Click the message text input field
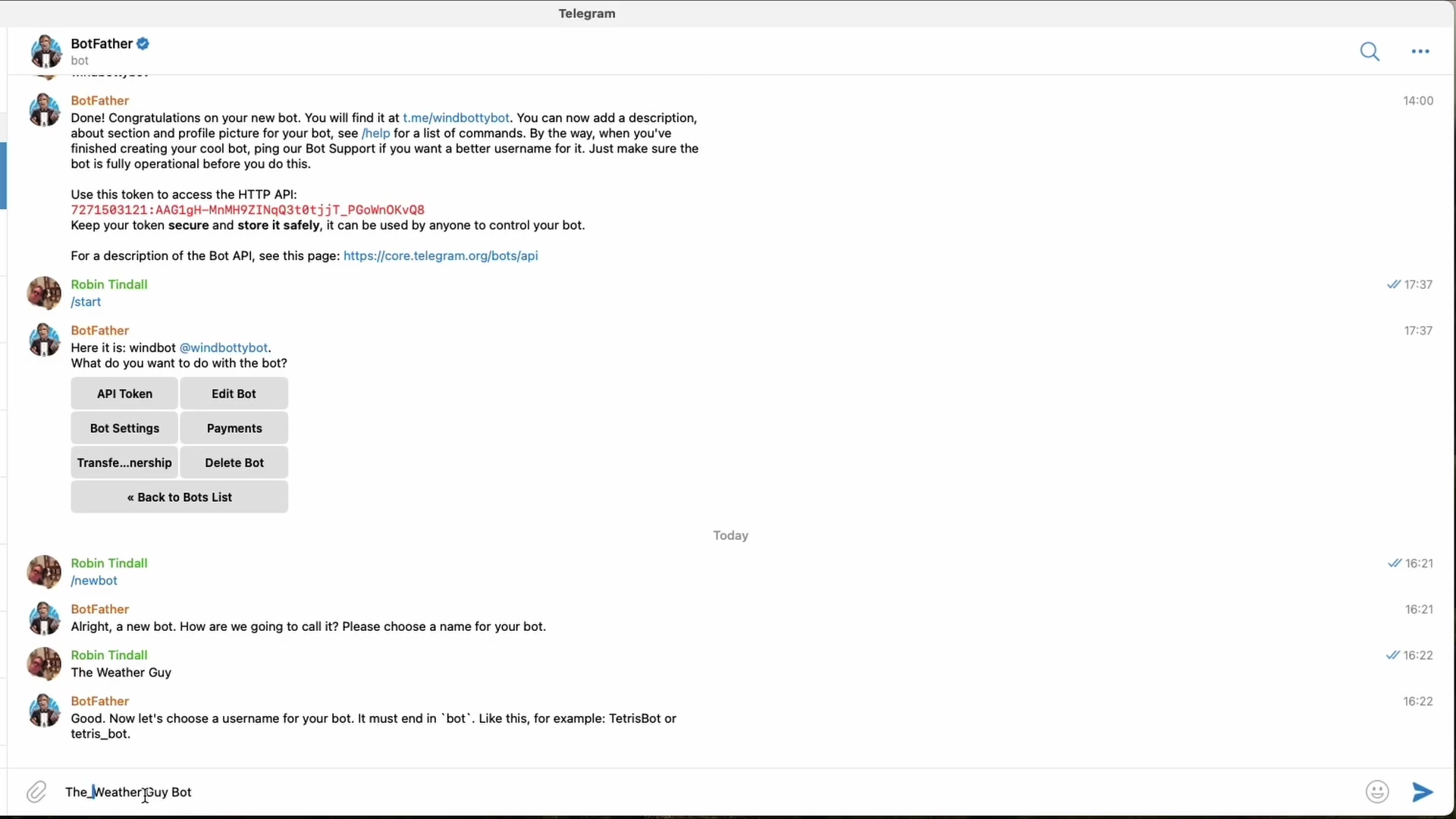The width and height of the screenshot is (1456, 819). 682,792
